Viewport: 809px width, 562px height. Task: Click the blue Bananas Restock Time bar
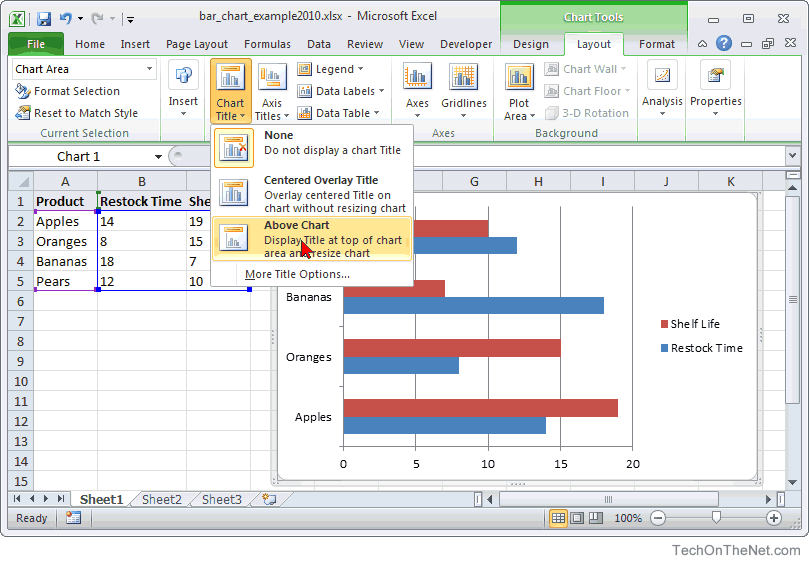474,306
